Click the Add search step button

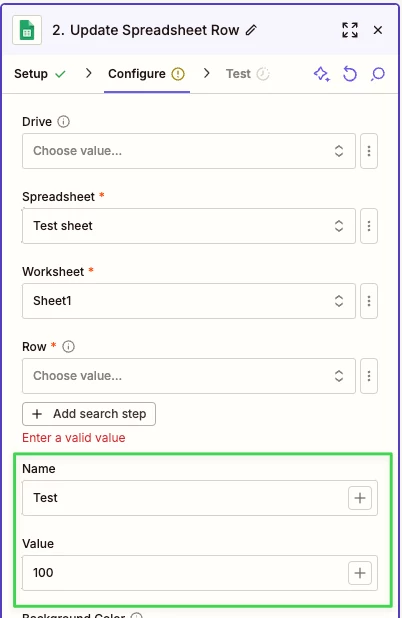pyautogui.click(x=89, y=414)
